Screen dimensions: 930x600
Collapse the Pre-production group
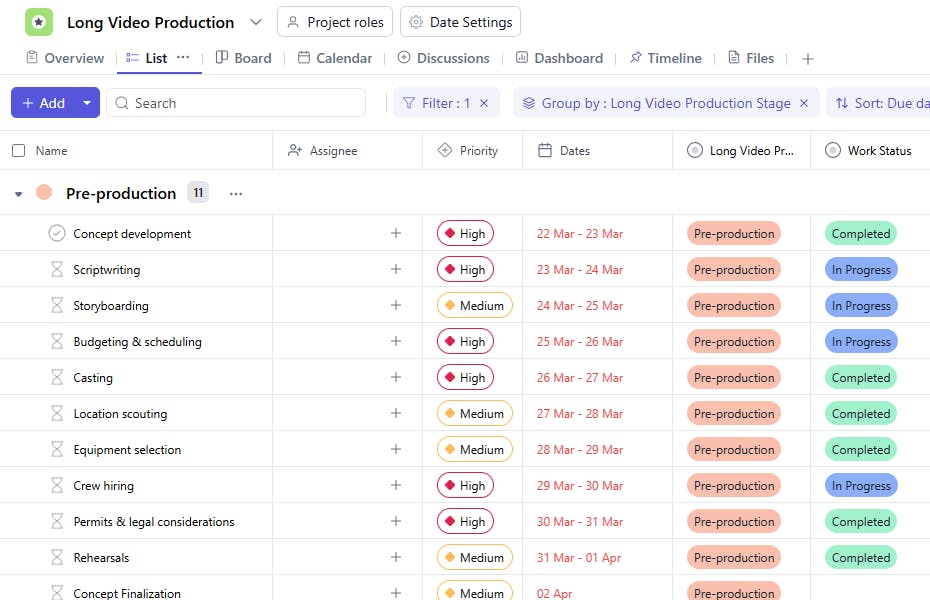click(x=18, y=194)
